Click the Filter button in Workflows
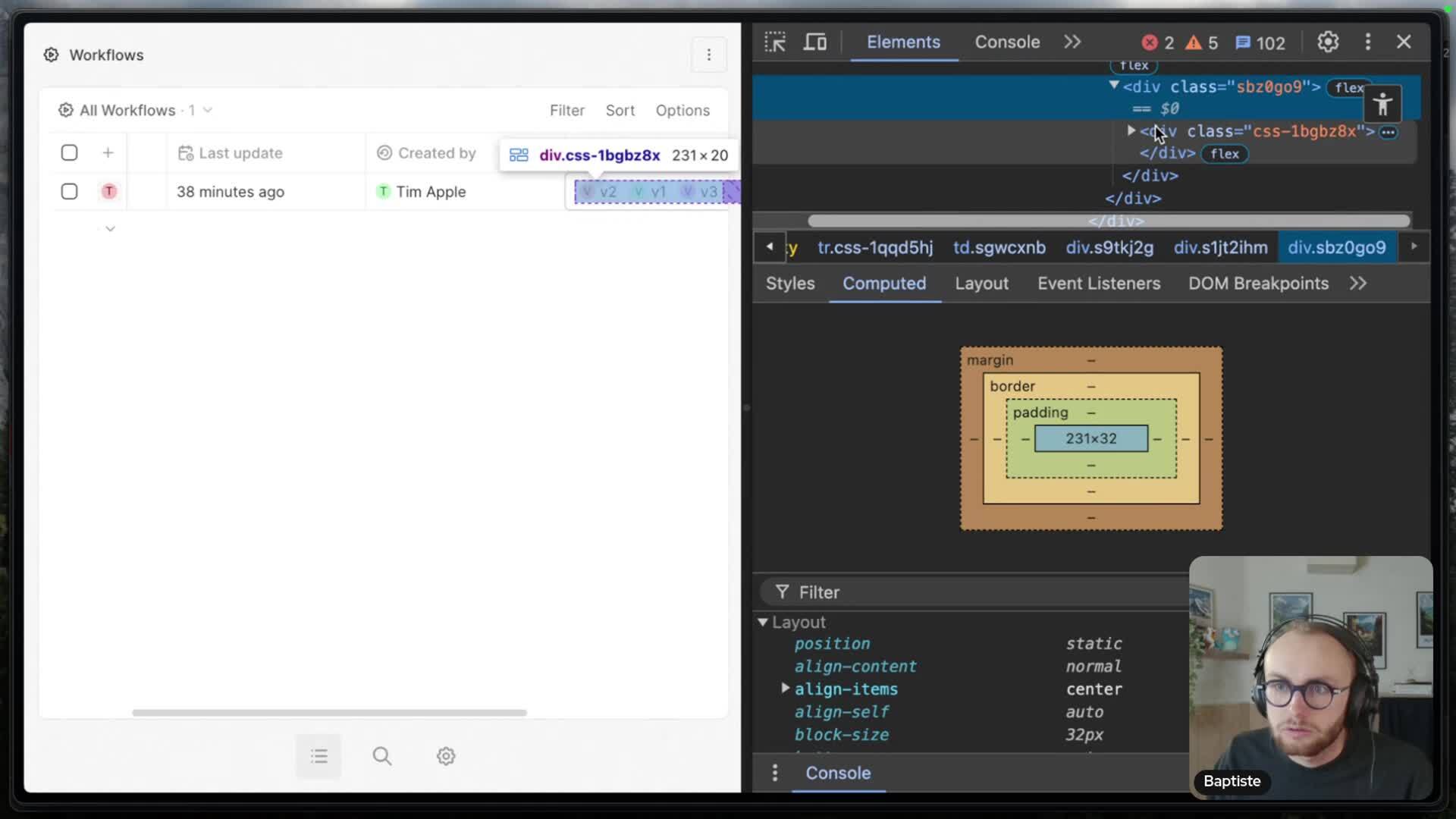Screen dimensions: 1456x819 (x=566, y=111)
